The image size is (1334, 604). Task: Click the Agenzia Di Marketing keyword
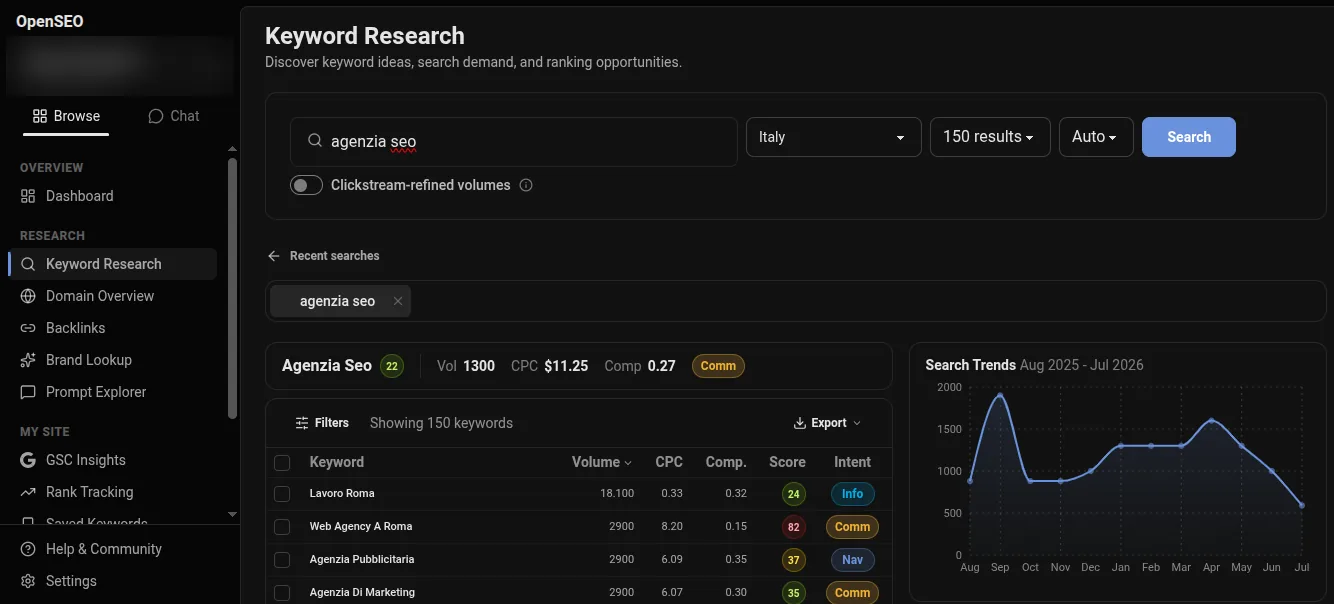click(362, 592)
